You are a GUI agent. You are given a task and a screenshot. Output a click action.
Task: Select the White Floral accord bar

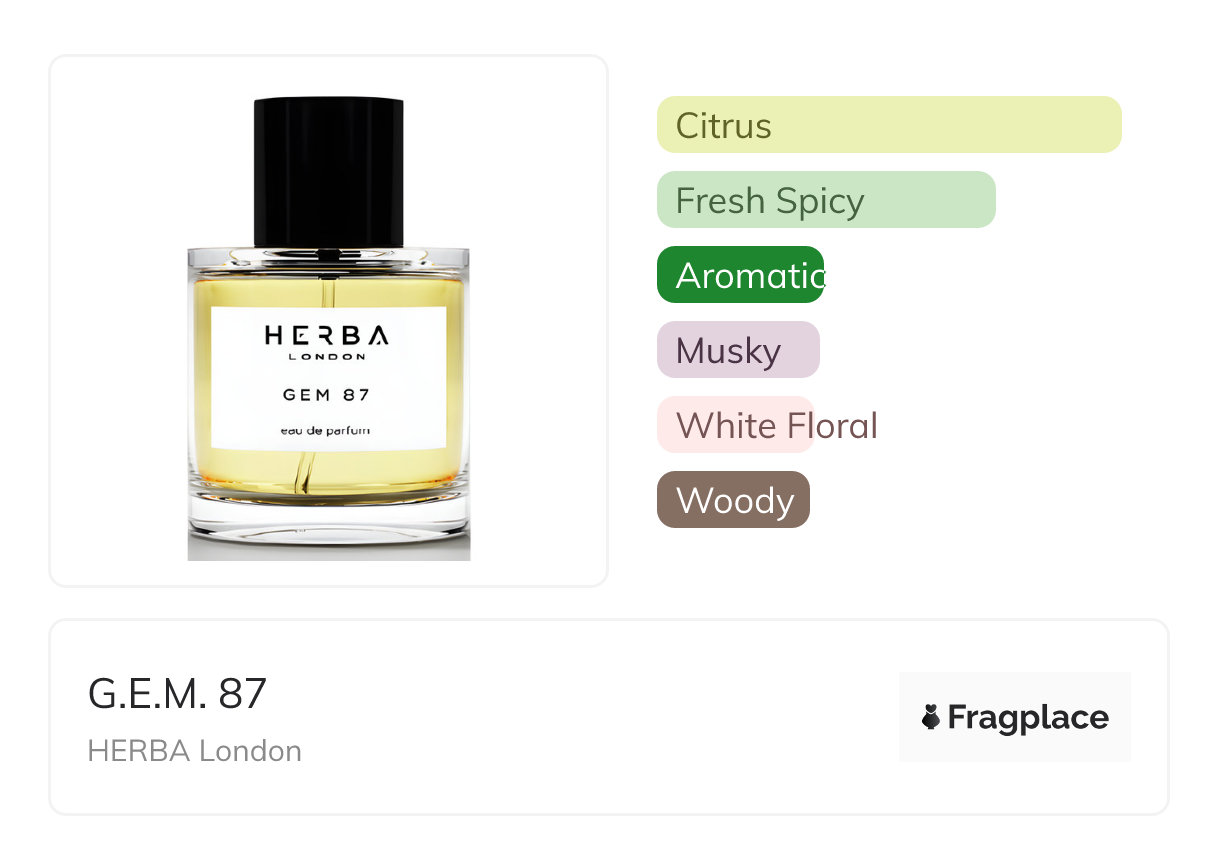tap(735, 425)
